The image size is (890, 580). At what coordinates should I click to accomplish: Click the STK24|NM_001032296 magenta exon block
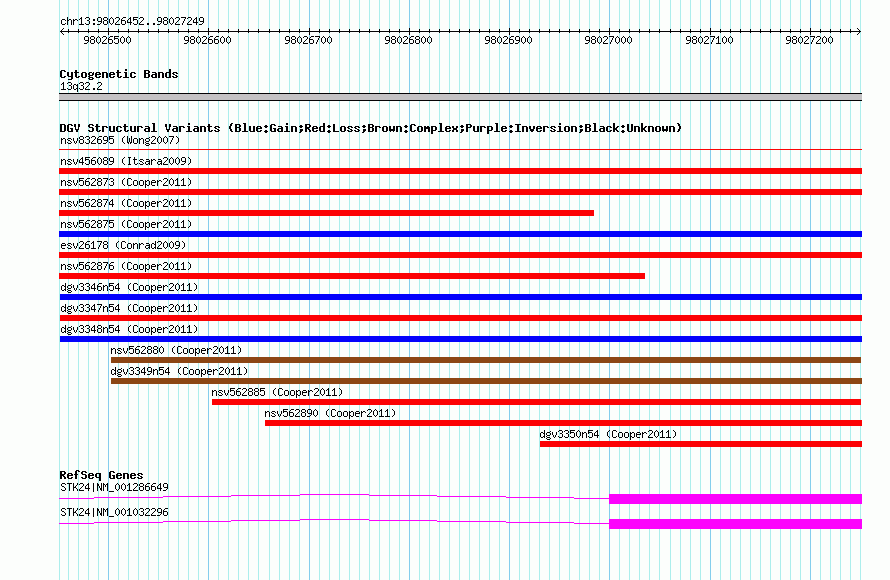pos(736,524)
